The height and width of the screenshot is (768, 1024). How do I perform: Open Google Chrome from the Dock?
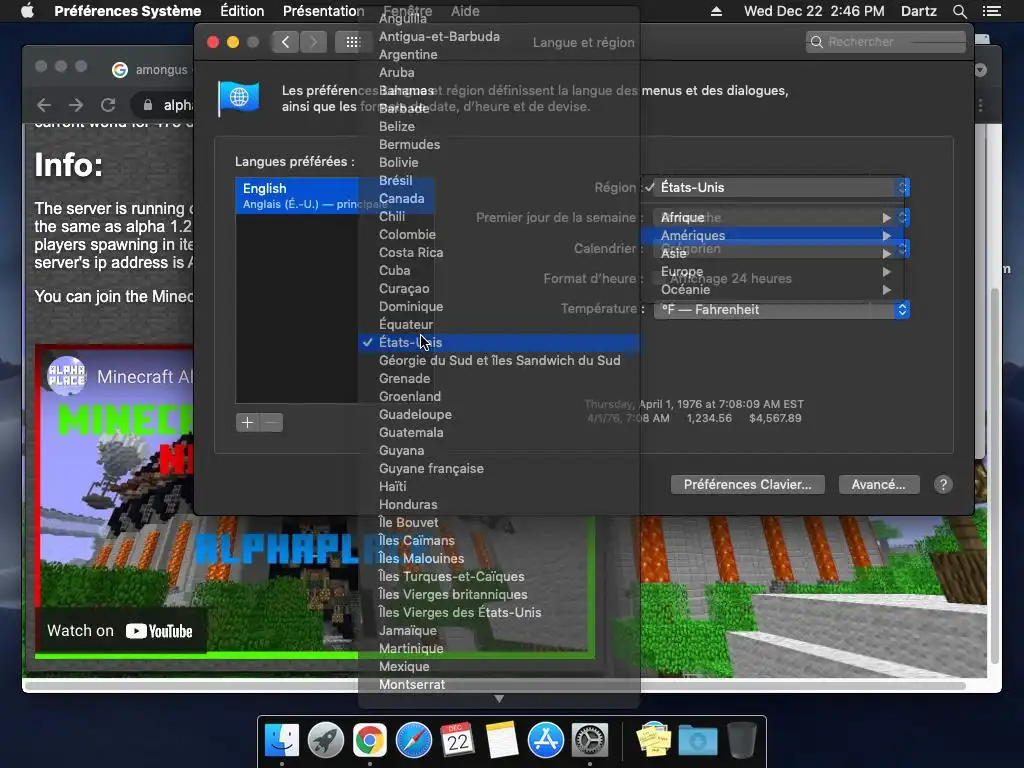point(370,741)
